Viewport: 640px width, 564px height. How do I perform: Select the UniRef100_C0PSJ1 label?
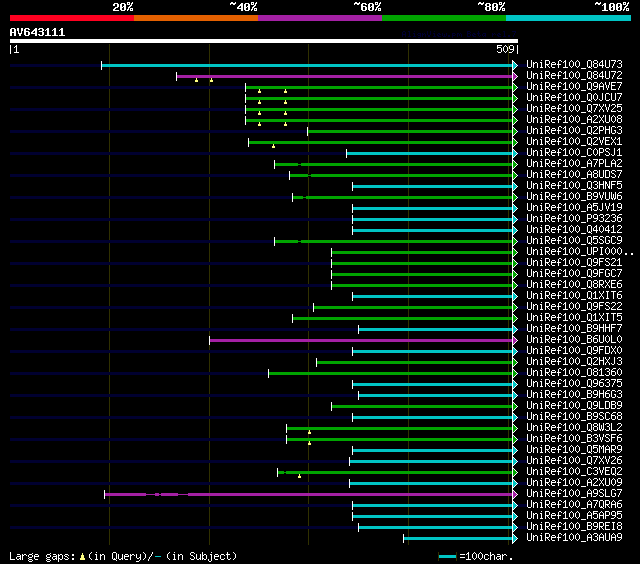point(574,153)
